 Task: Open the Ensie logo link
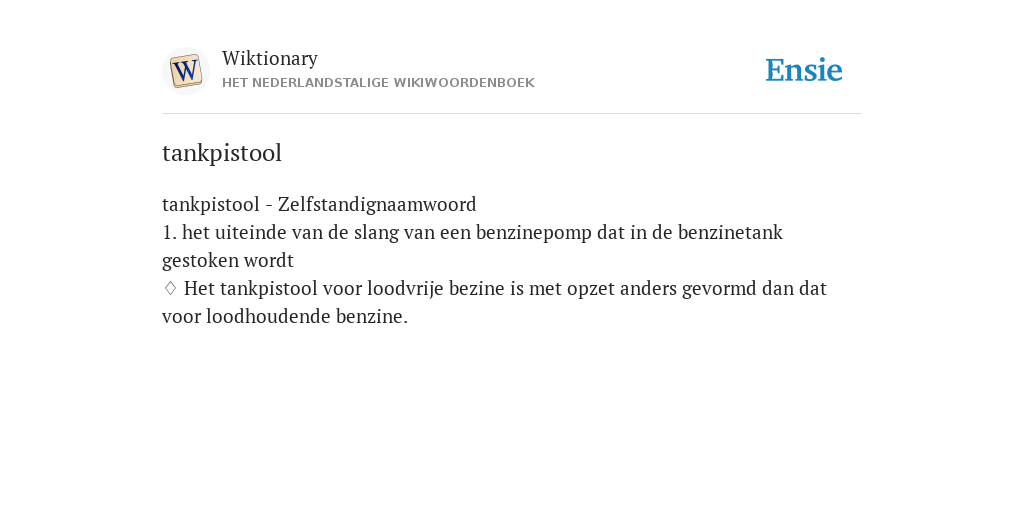click(804, 70)
